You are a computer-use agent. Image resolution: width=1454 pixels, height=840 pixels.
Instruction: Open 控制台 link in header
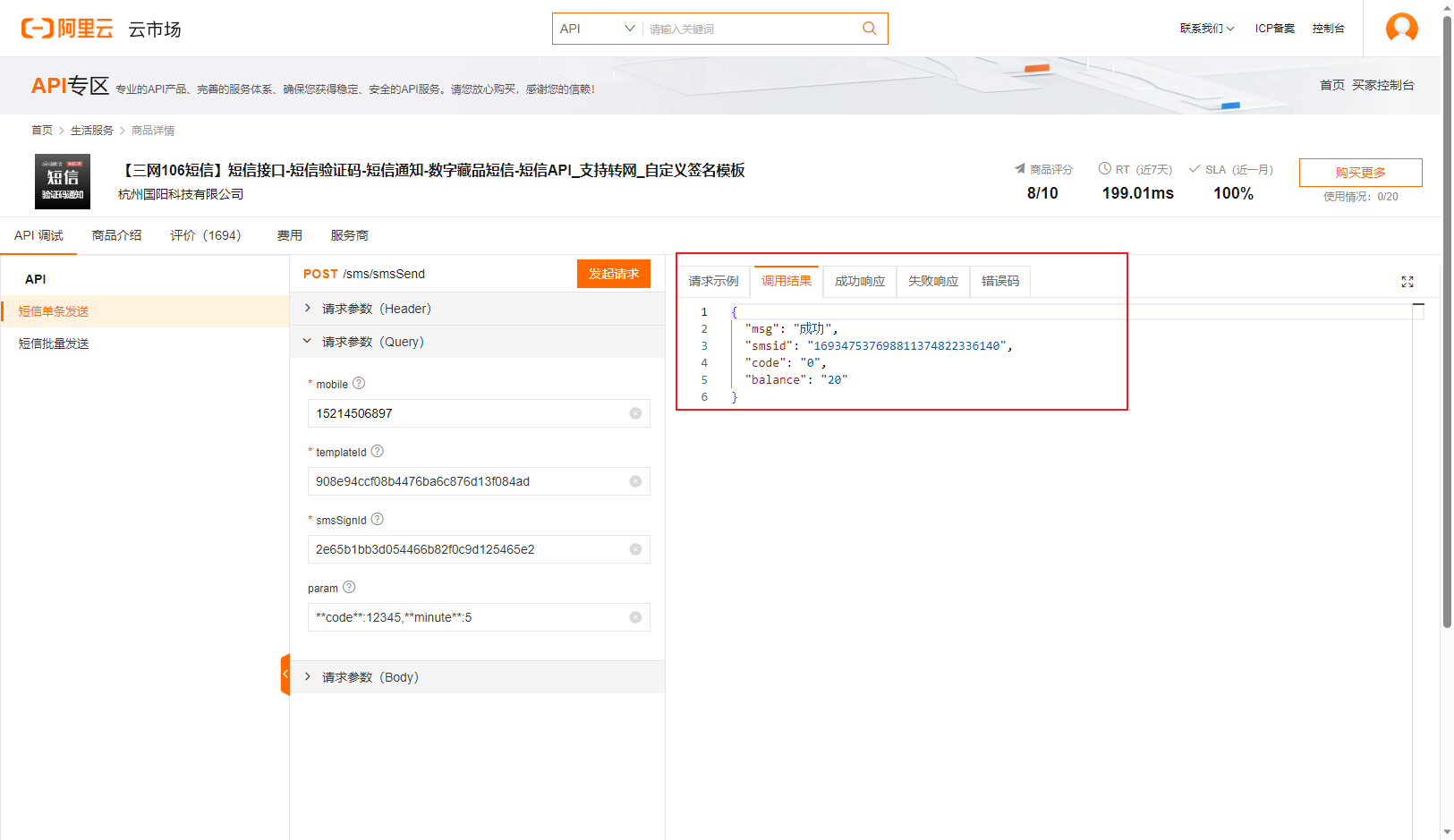pos(1328,29)
